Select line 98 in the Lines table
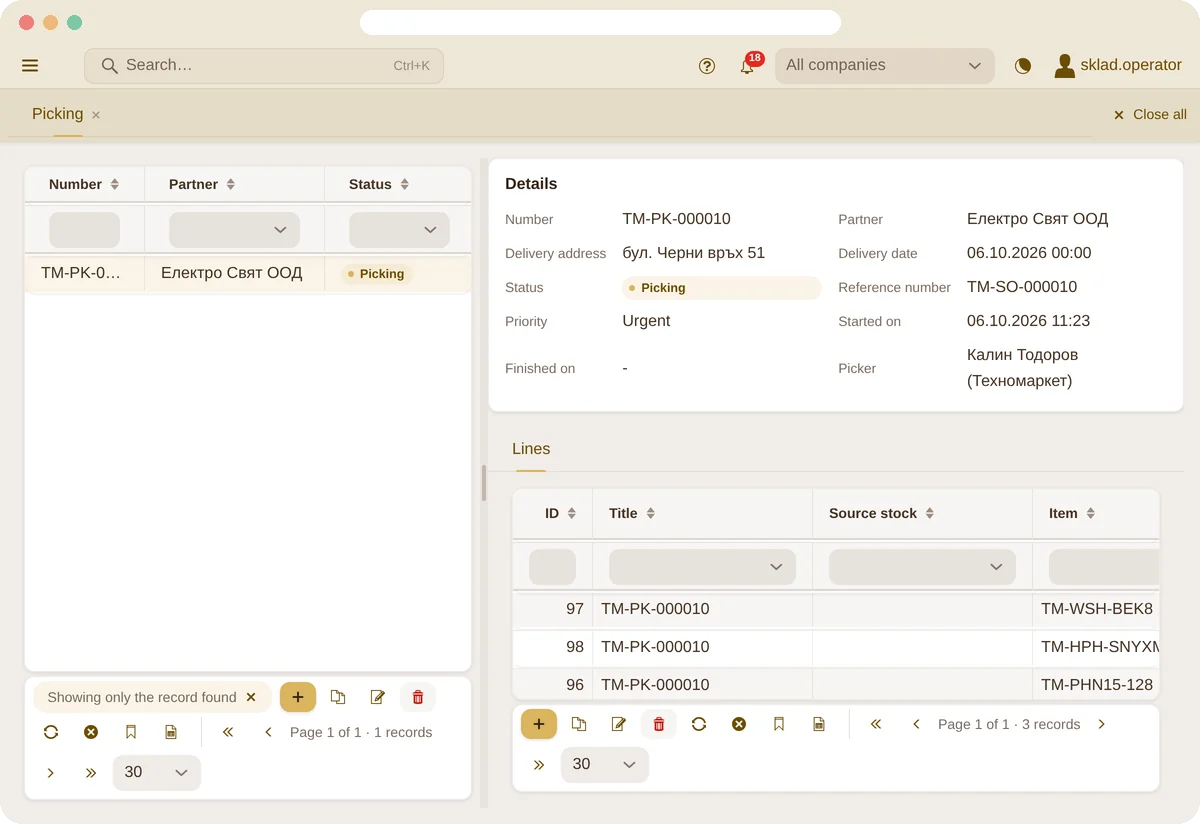This screenshot has height=824, width=1200. click(836, 647)
